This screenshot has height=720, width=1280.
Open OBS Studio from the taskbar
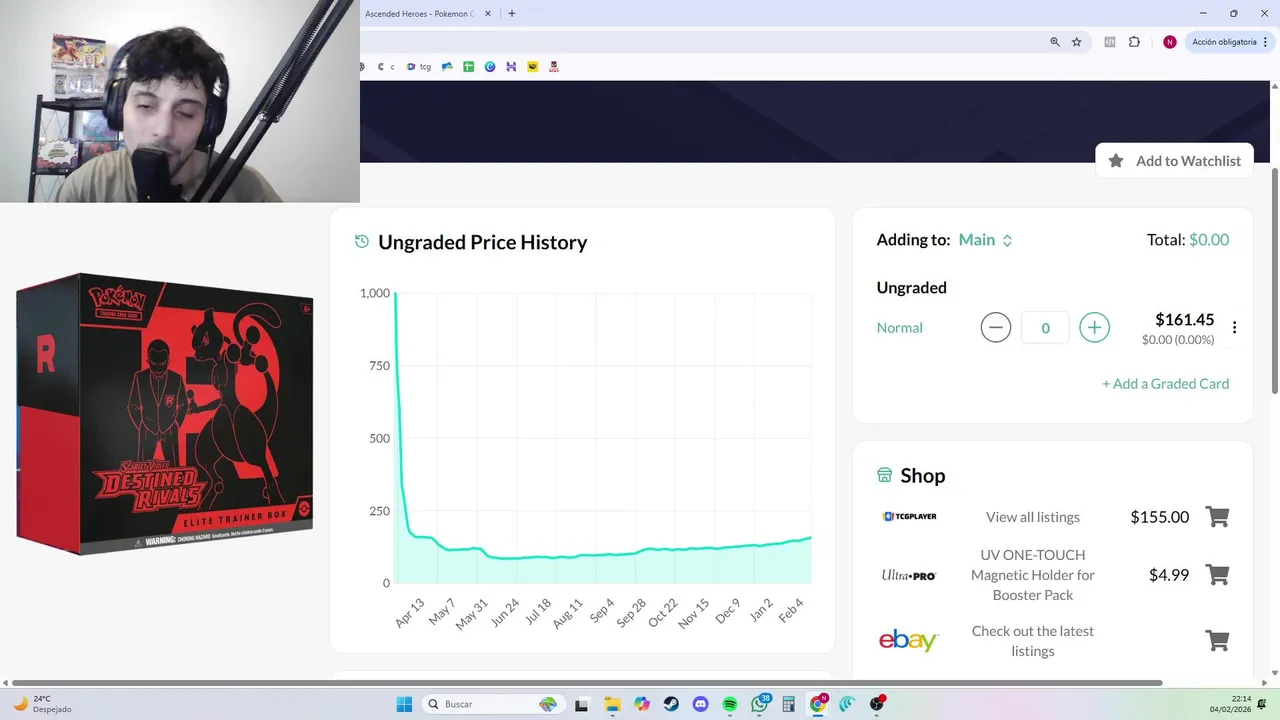[877, 704]
